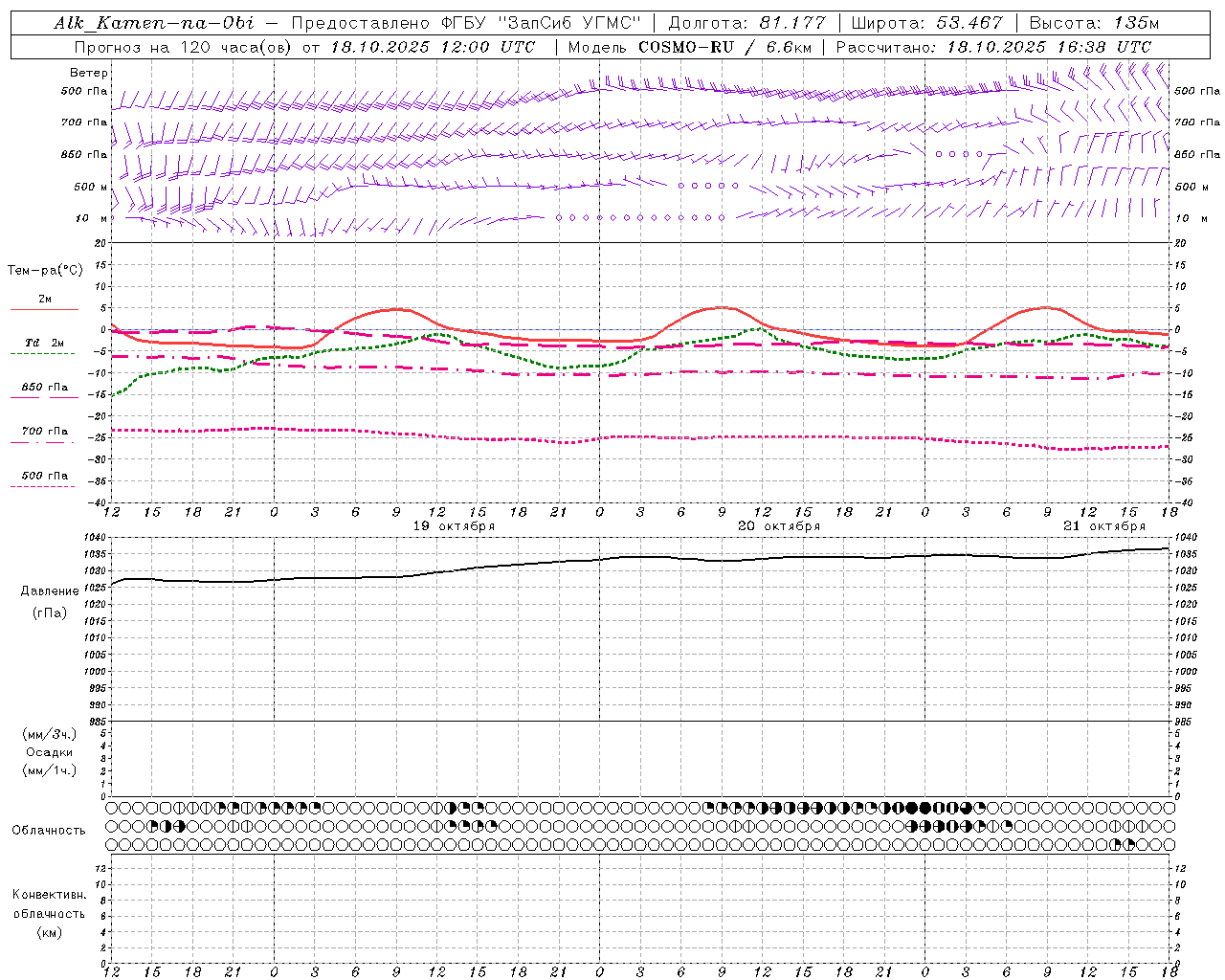The image size is (1225, 980).
Task: Click the Модель COSMO-RU / 6.6км label
Action: [x=689, y=47]
